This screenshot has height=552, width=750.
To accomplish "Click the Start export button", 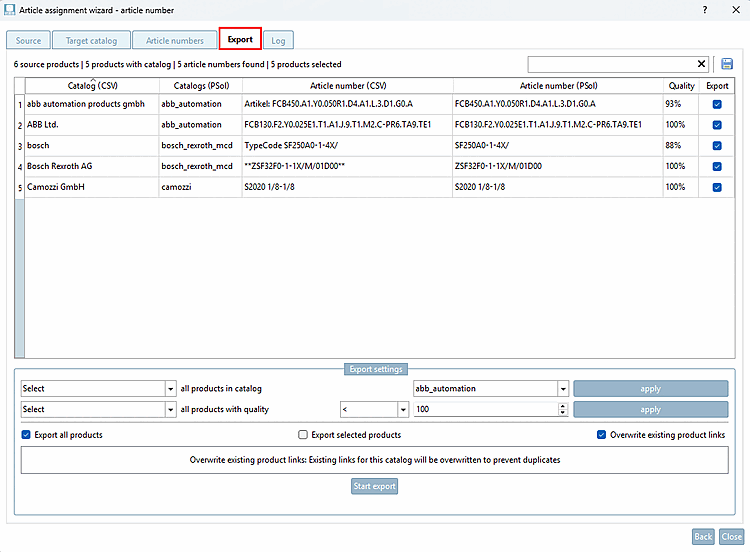I will point(375,486).
